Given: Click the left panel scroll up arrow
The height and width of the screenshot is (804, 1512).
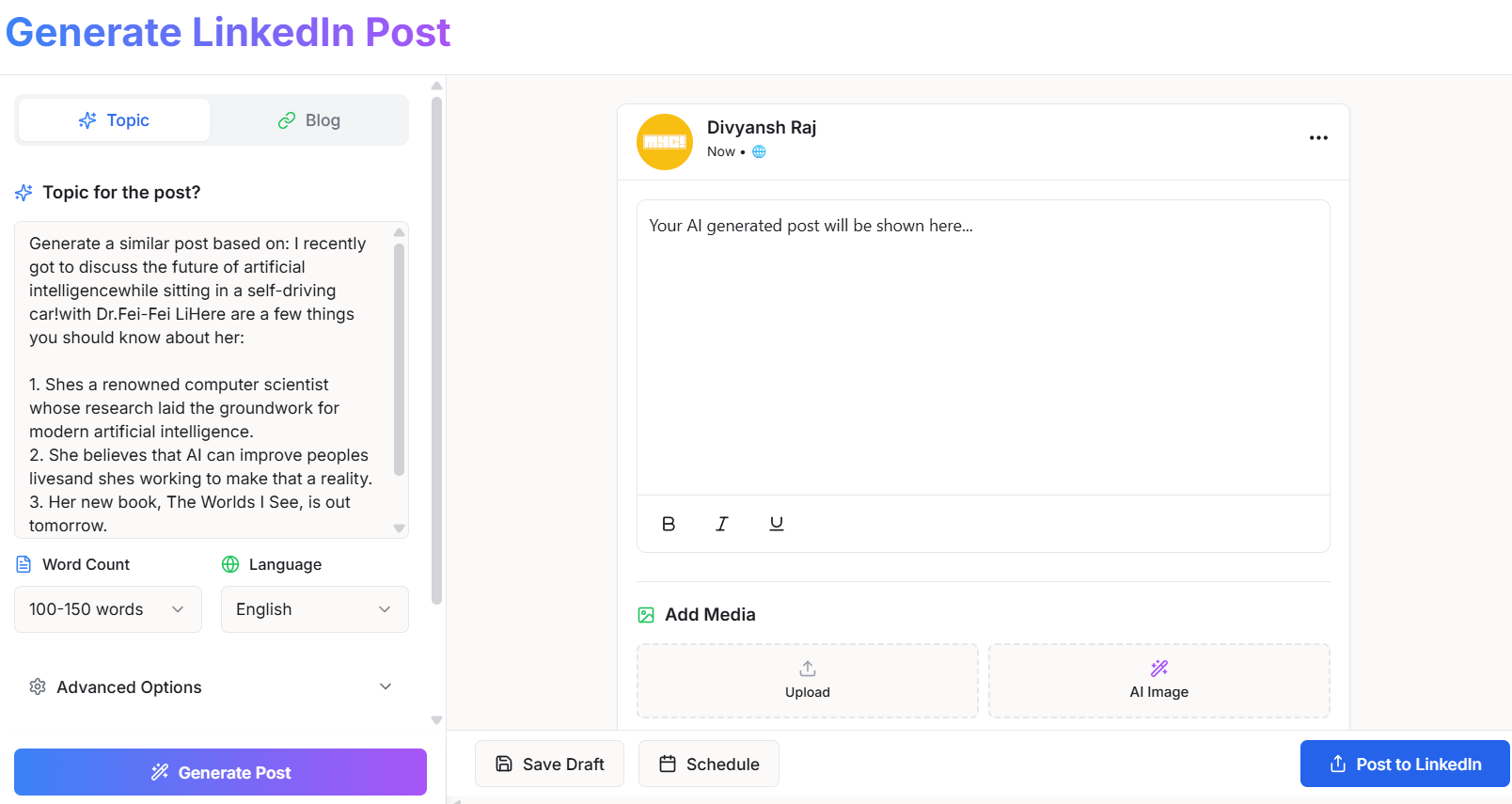Looking at the screenshot, I should tap(436, 86).
